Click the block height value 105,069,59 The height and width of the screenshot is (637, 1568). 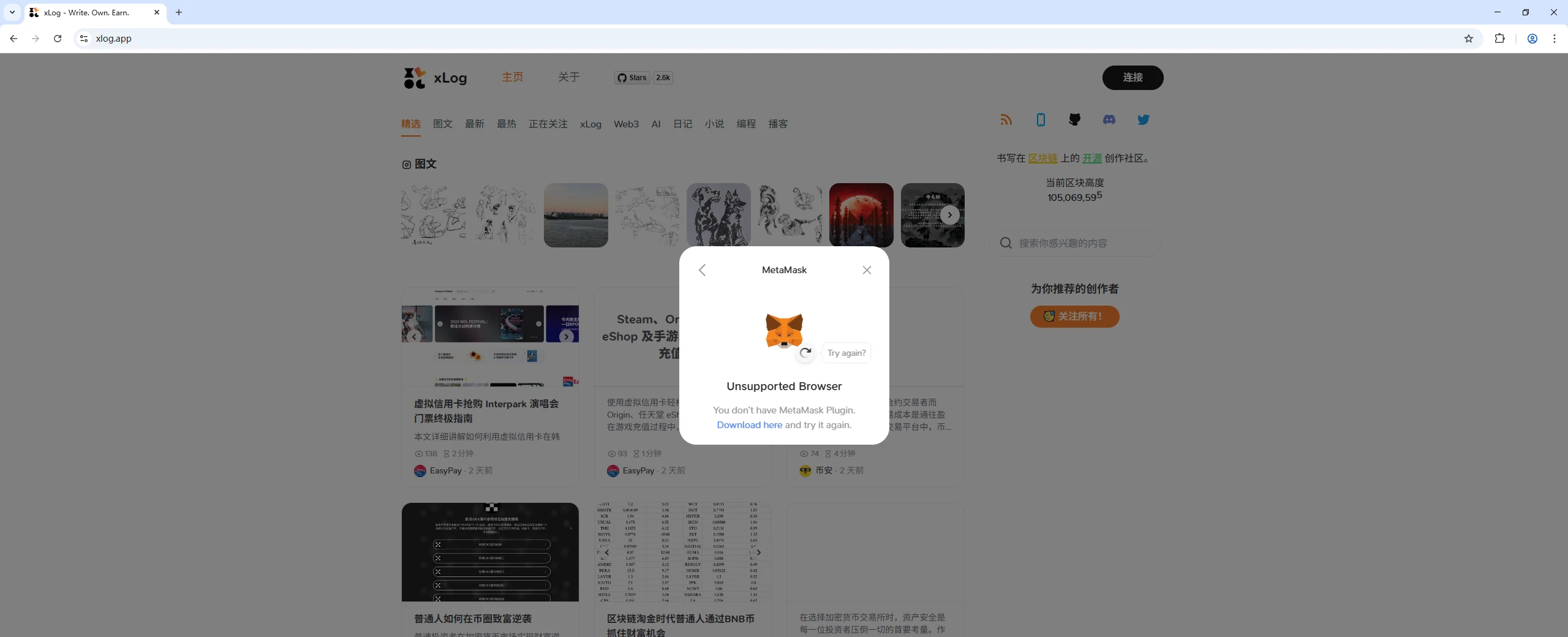pos(1074,197)
